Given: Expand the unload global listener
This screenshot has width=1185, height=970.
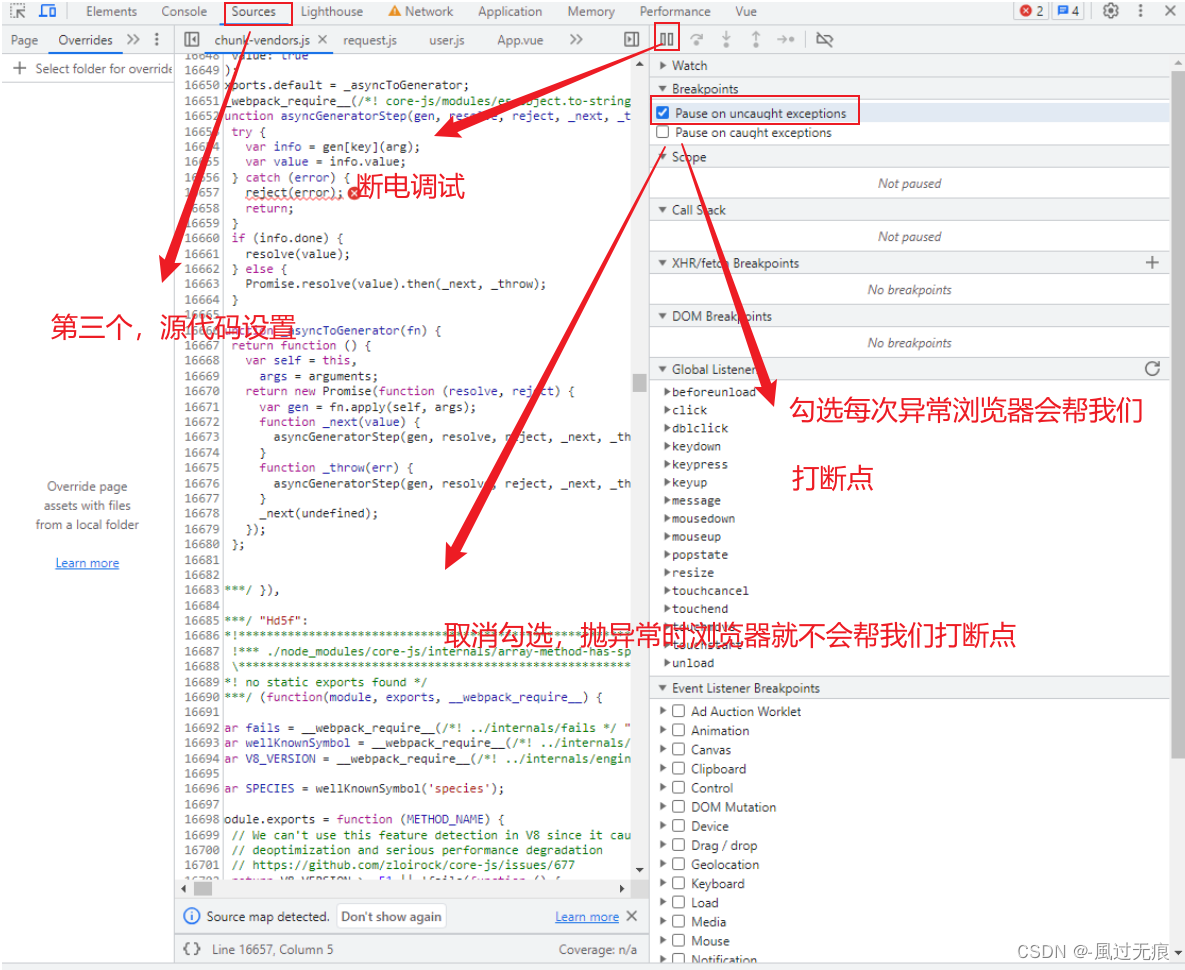Looking at the screenshot, I should click(667, 663).
